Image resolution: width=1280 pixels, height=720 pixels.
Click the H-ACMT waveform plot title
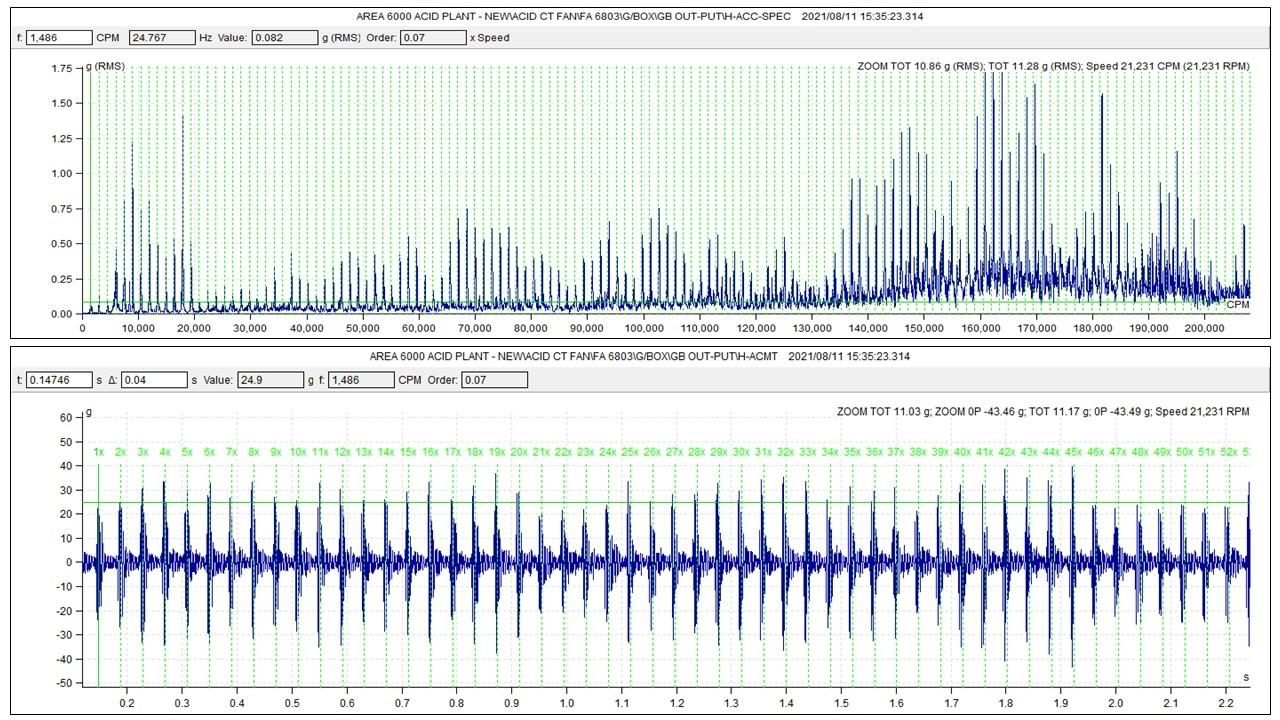click(x=640, y=356)
